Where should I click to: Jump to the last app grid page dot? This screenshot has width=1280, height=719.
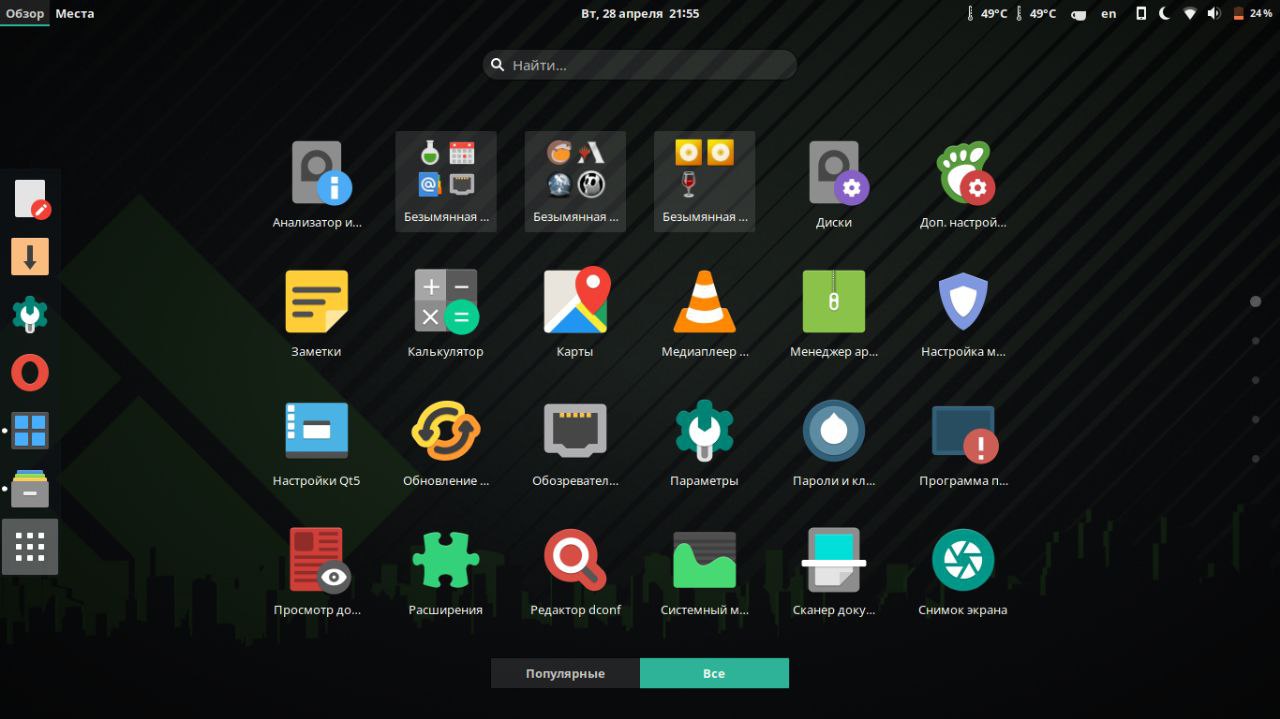click(1255, 459)
